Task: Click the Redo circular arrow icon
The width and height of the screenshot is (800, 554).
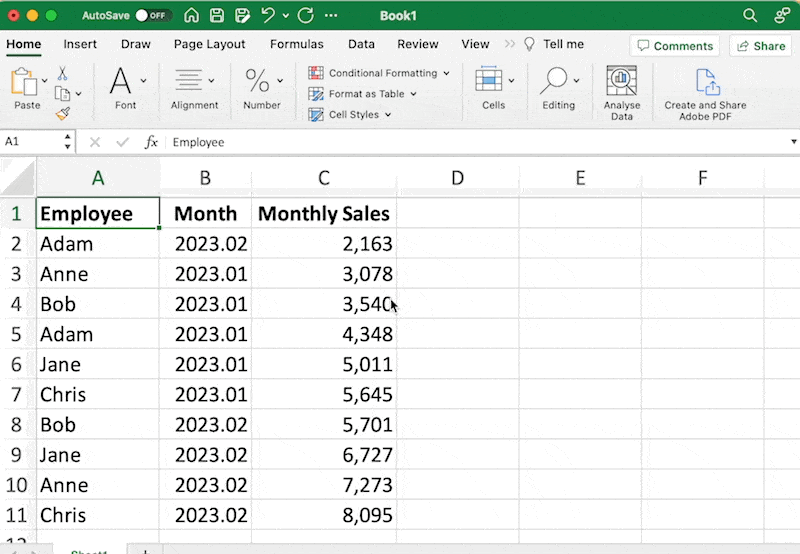Action: point(306,15)
